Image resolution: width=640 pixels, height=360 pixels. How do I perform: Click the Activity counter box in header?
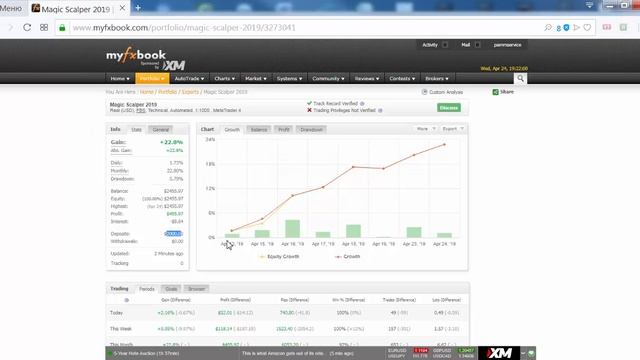(445, 45)
